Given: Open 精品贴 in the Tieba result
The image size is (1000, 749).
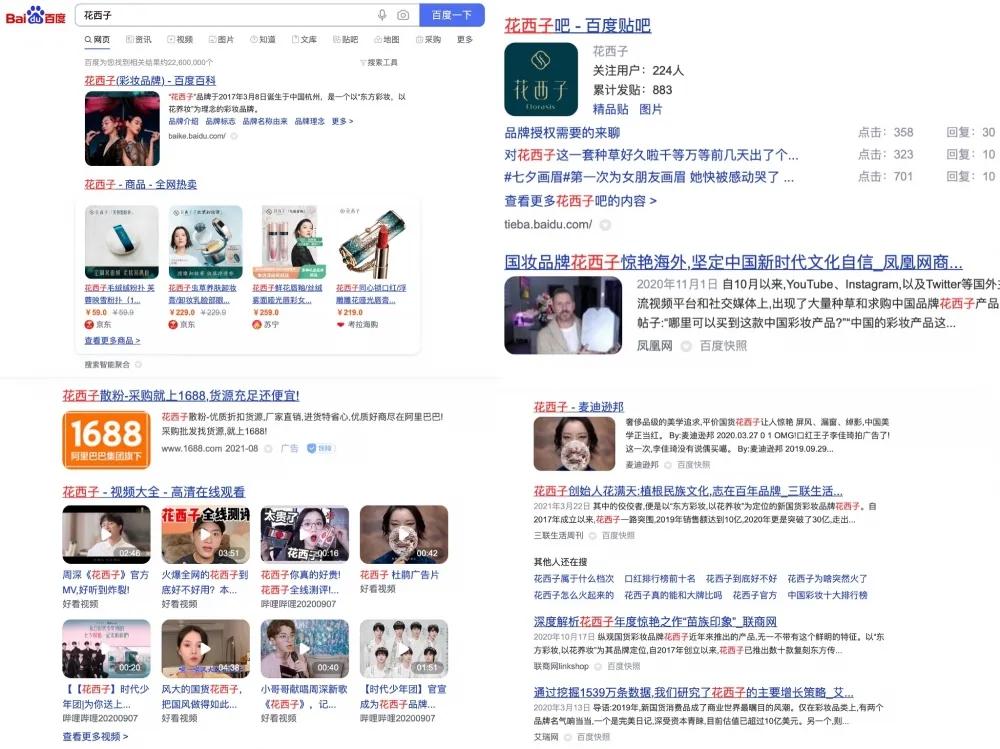Looking at the screenshot, I should 610,109.
